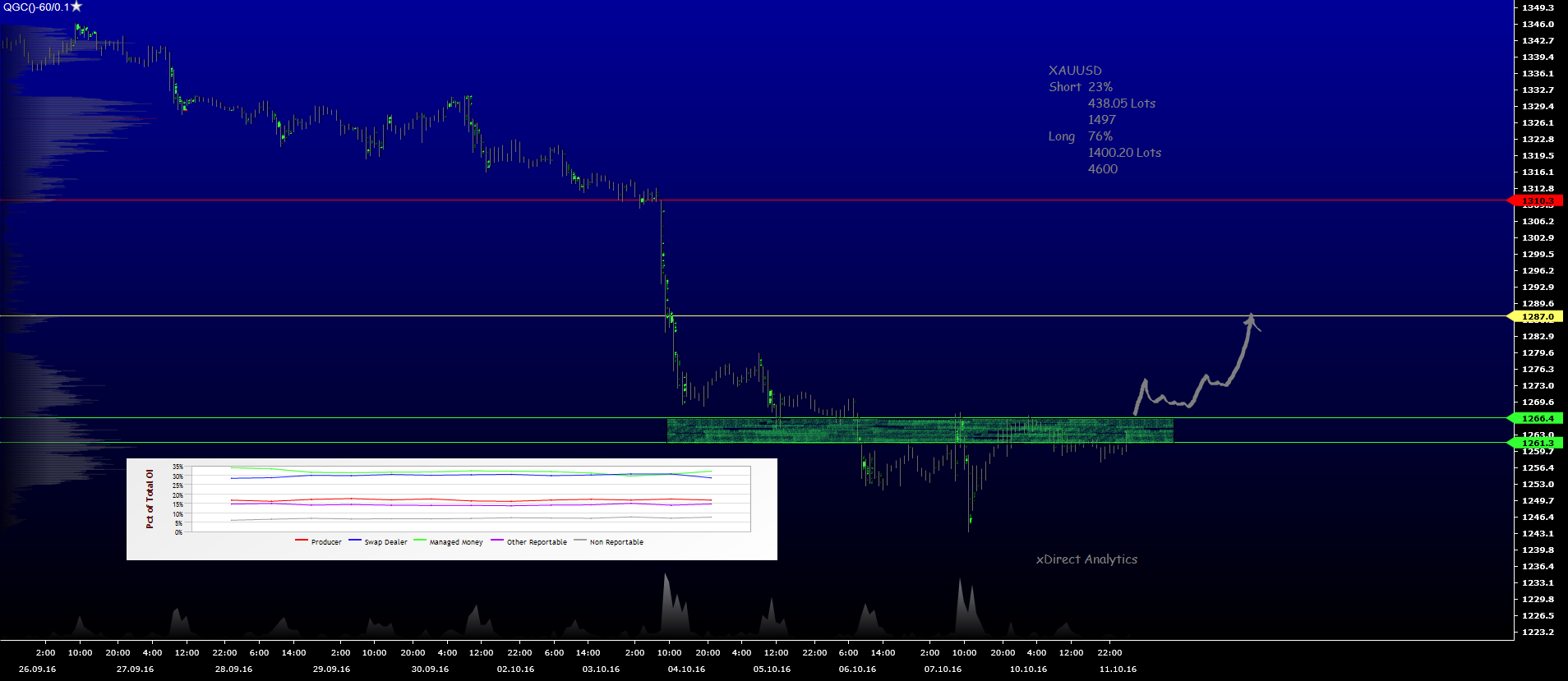Click the QGC()-60/0.1 symbol label

(36, 7)
